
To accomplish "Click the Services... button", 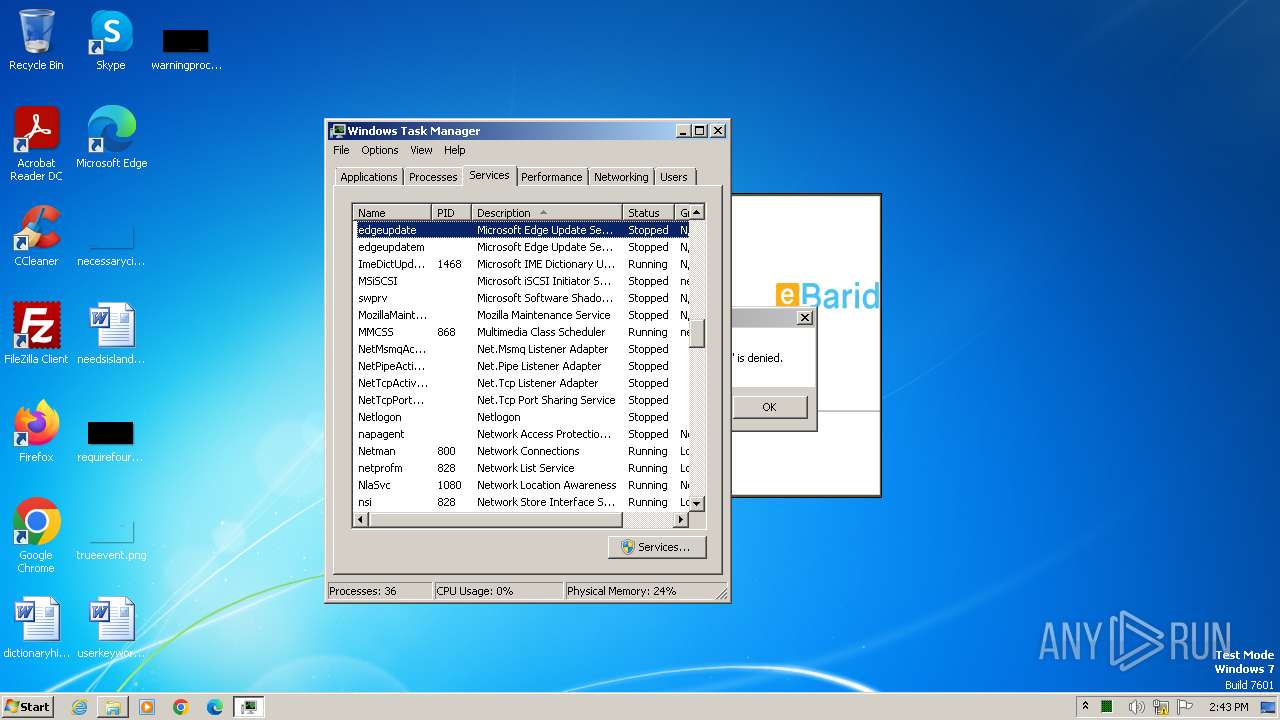I will pos(656,547).
